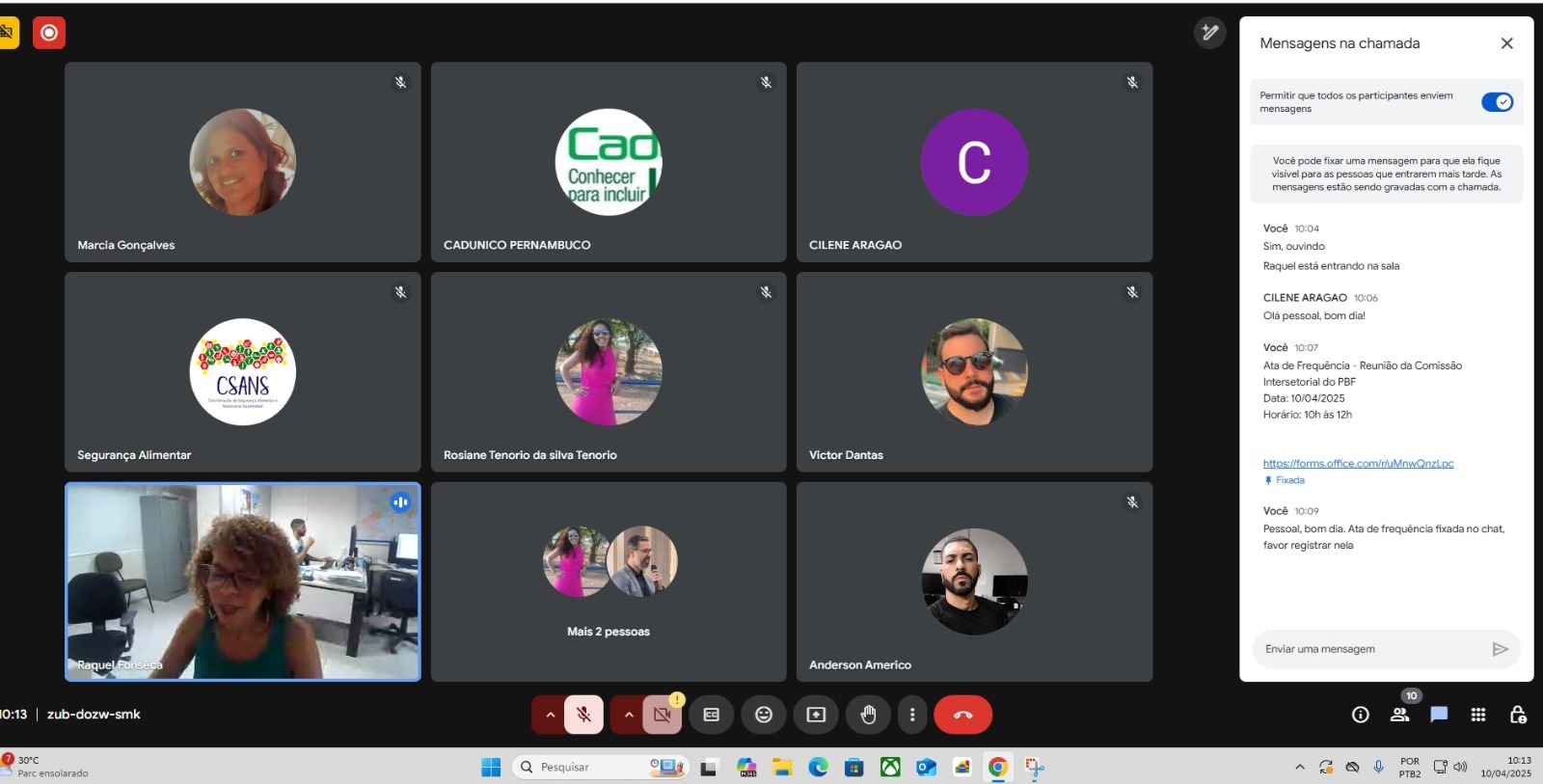Open meeting details info icon

coord(1361,715)
